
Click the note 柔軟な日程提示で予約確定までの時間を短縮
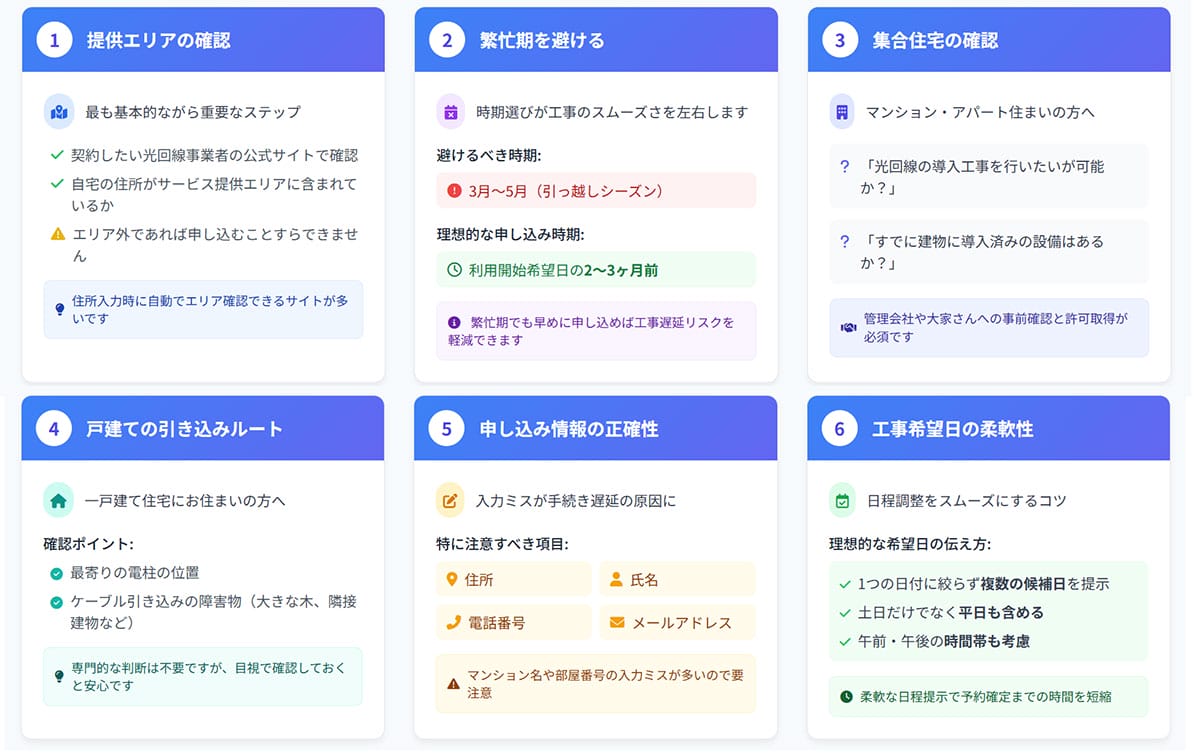click(x=989, y=696)
